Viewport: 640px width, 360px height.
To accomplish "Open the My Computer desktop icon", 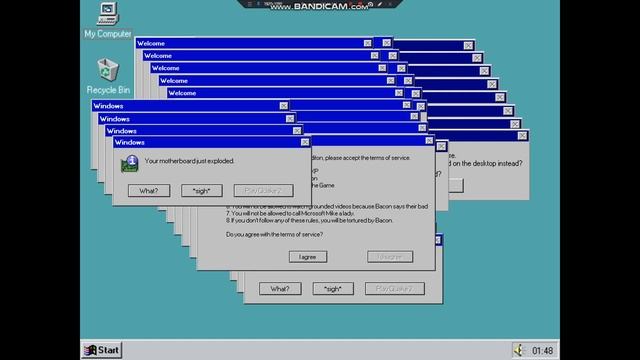I will pos(108,20).
